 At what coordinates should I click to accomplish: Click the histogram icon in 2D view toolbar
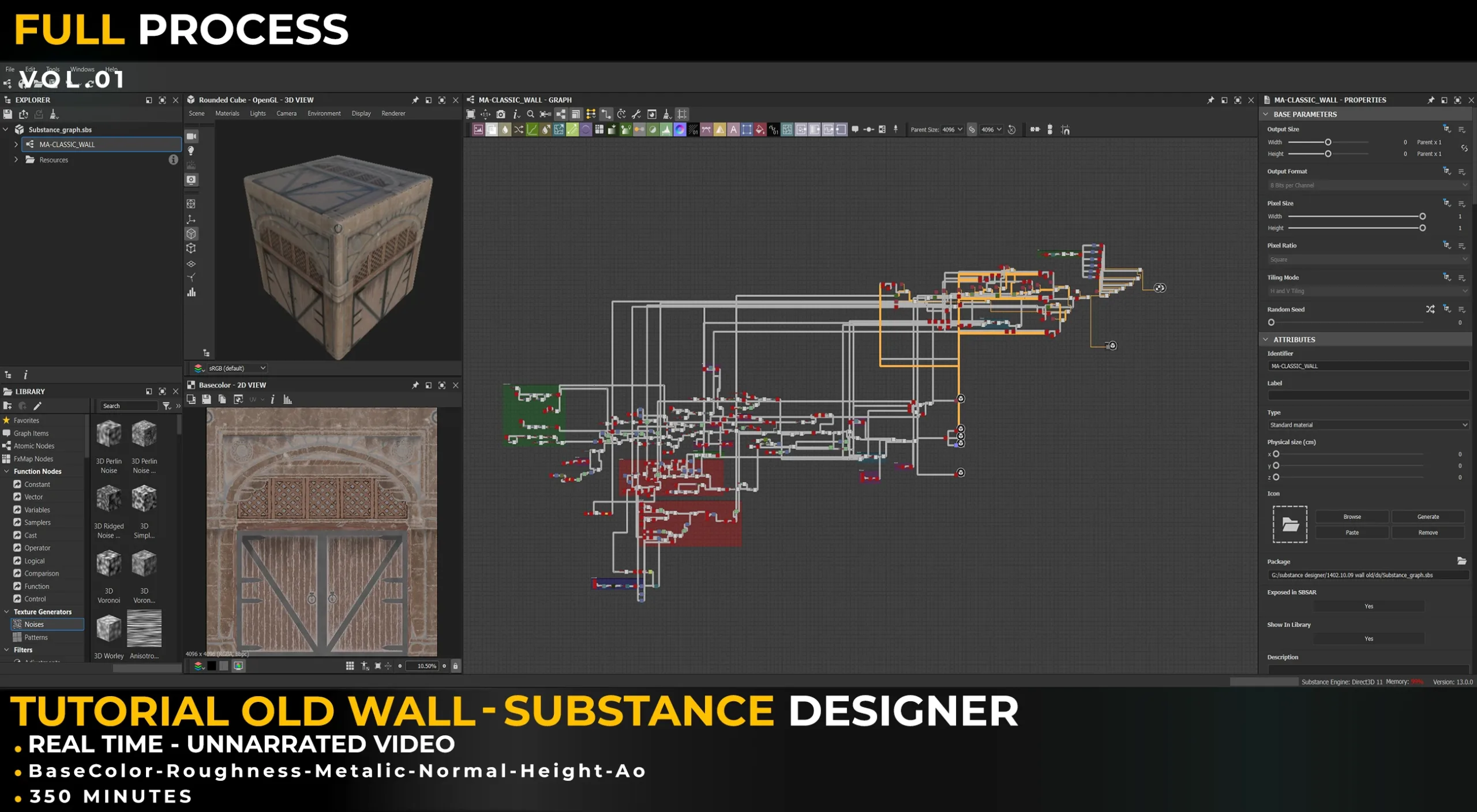[x=287, y=399]
